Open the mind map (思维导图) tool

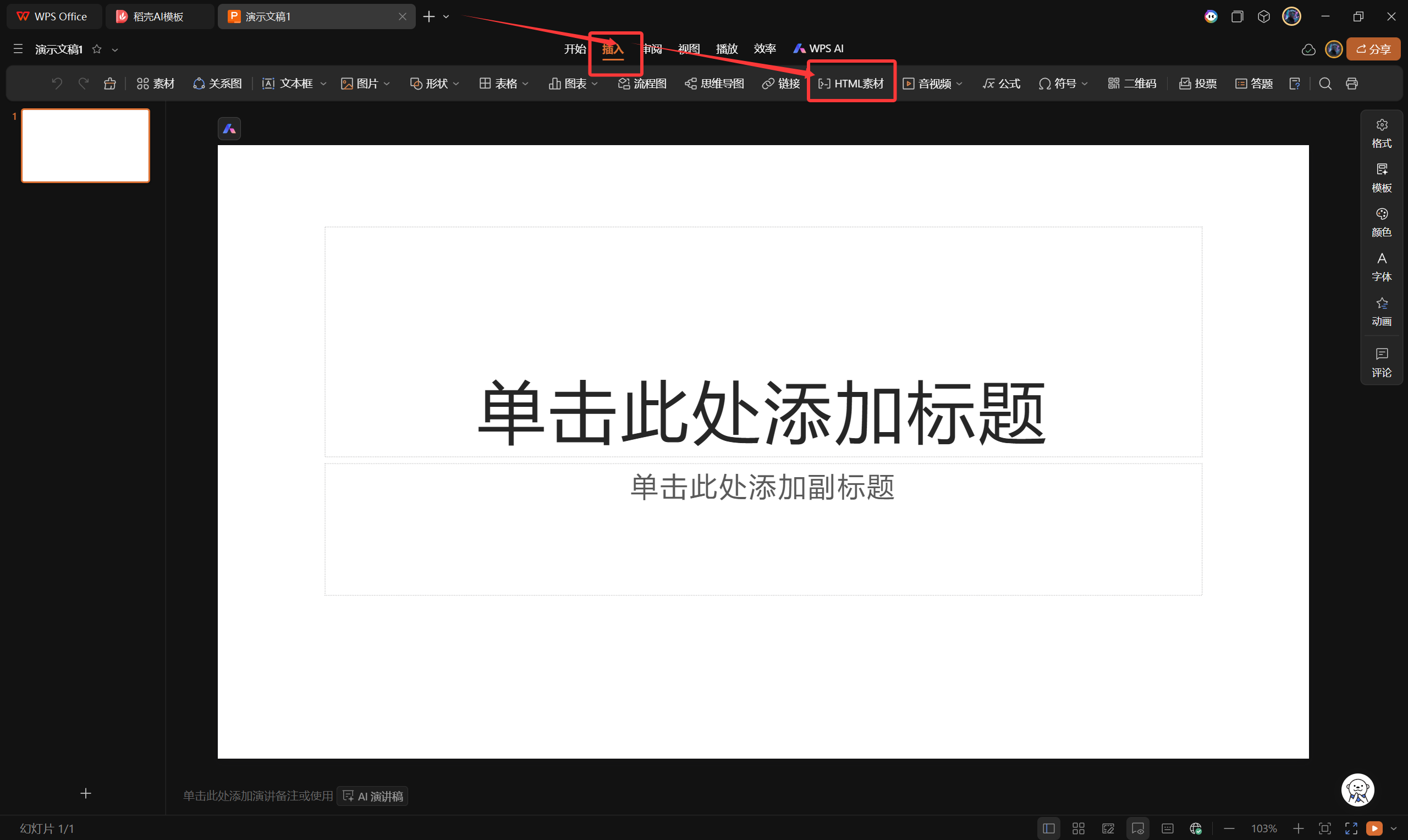click(714, 84)
